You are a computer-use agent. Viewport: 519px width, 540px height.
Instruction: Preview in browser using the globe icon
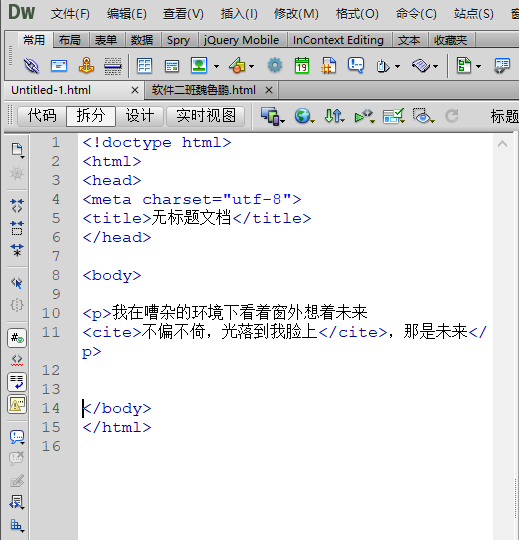(x=304, y=116)
